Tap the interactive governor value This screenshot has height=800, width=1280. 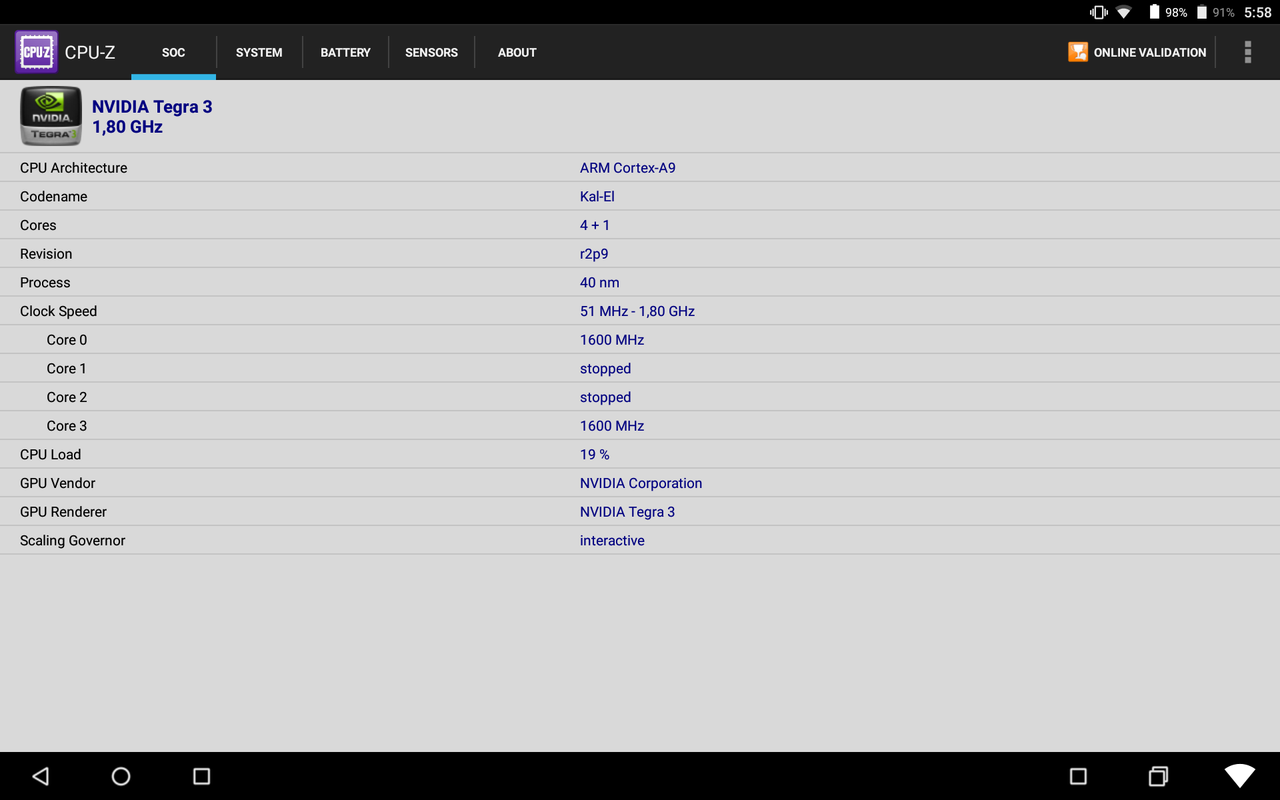(612, 541)
